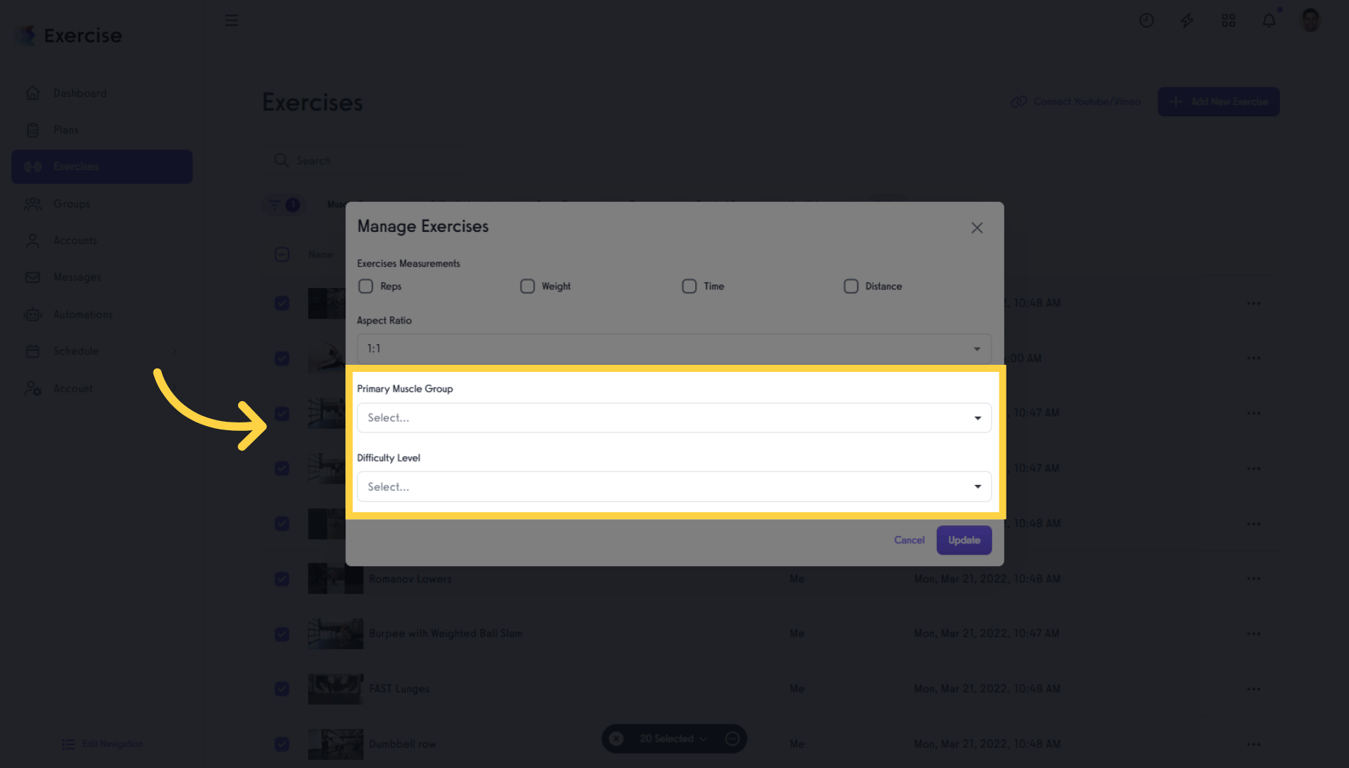Cancel the Manage Exercises dialog
1349x768 pixels.
(909, 540)
